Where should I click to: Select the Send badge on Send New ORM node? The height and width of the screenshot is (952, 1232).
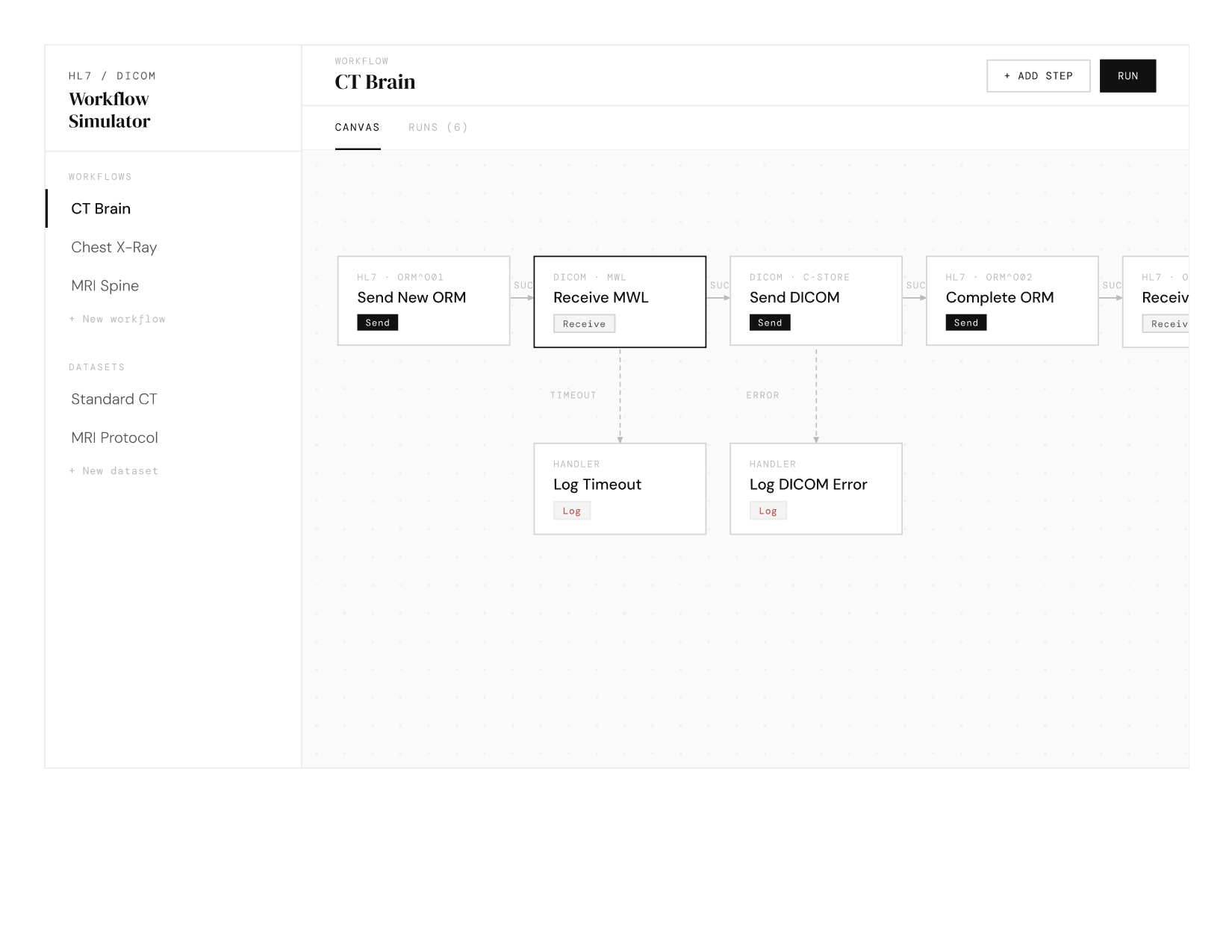(x=377, y=323)
